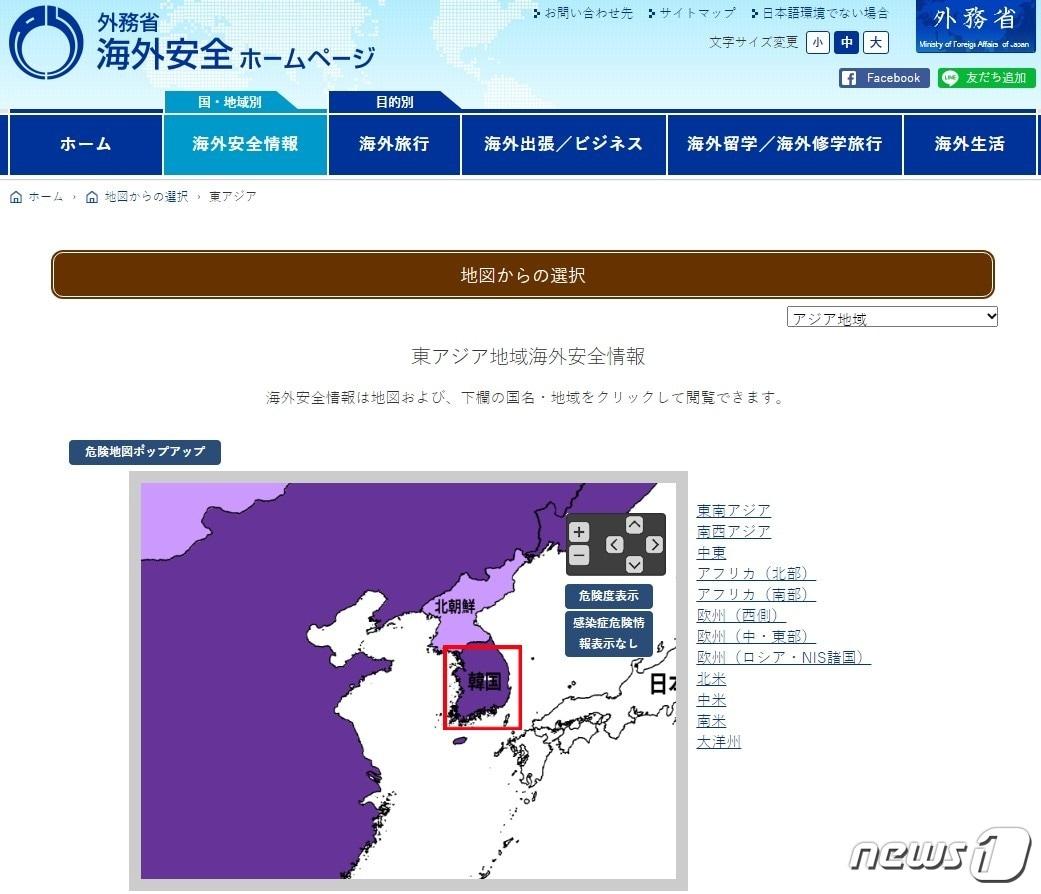The image size is (1041, 894).
Task: Select 韓国 on the map
Action: pos(484,684)
